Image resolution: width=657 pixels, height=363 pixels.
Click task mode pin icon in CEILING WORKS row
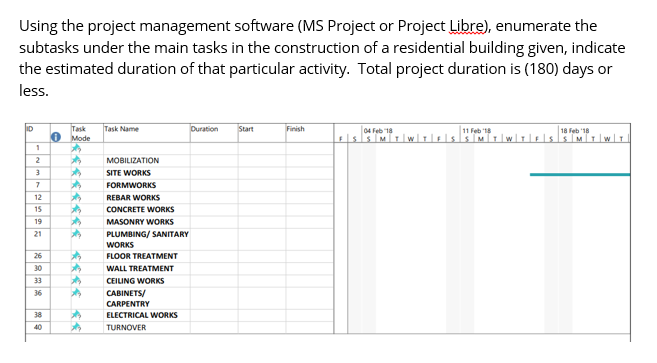[76, 280]
